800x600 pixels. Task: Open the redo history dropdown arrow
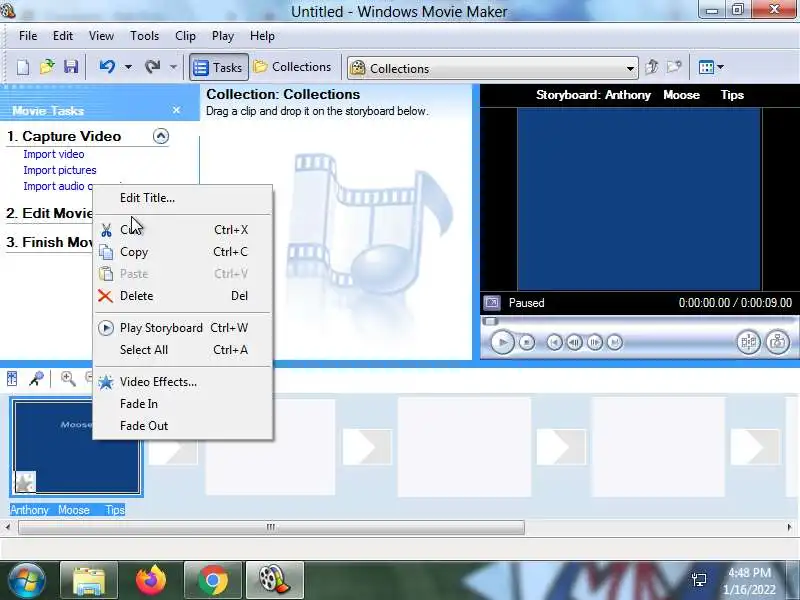tap(173, 67)
